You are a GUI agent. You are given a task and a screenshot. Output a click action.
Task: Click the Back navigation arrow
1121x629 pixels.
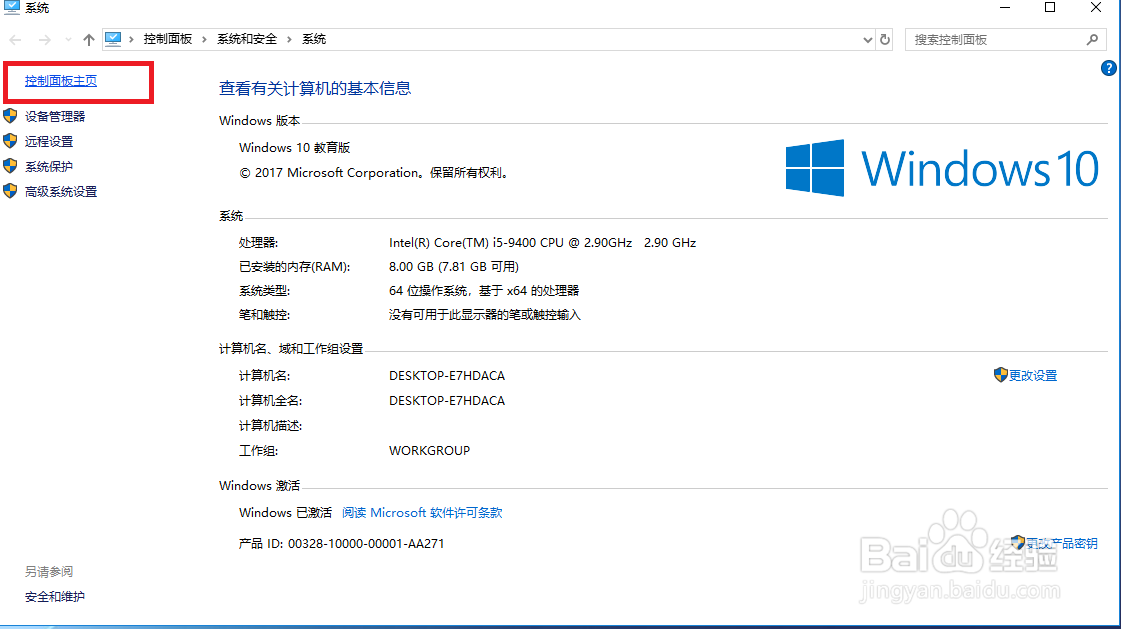(16, 40)
